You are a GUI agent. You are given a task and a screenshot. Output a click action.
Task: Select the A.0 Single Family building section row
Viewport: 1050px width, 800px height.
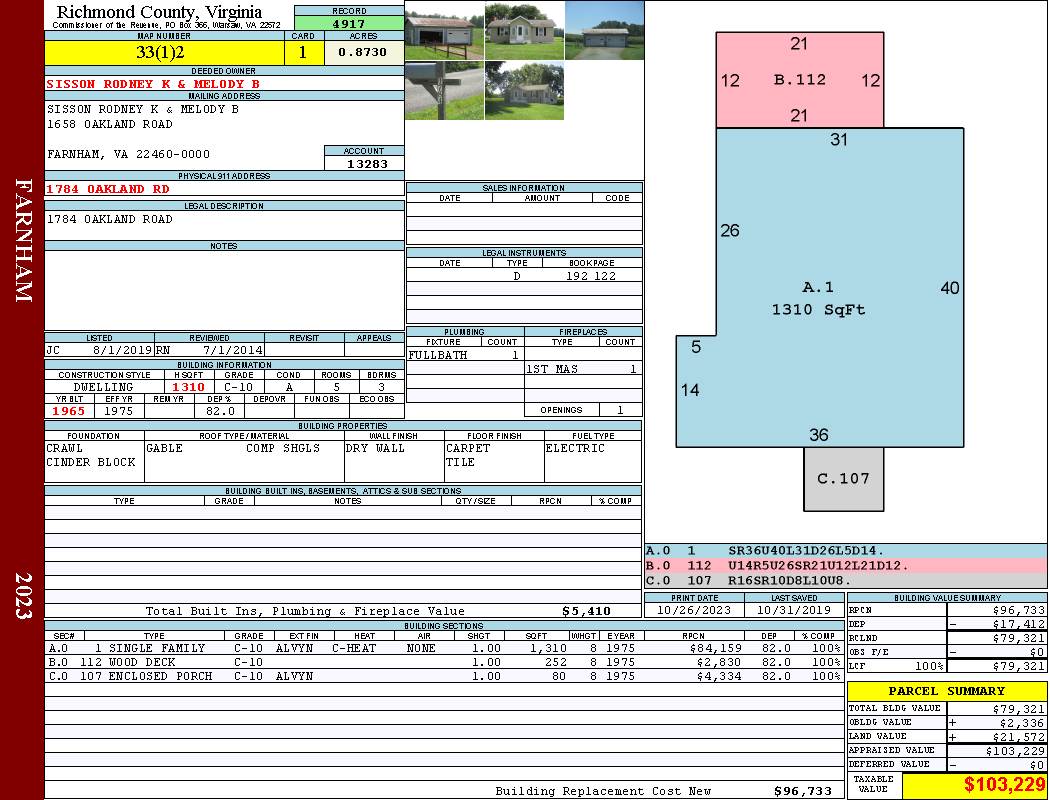[443, 648]
